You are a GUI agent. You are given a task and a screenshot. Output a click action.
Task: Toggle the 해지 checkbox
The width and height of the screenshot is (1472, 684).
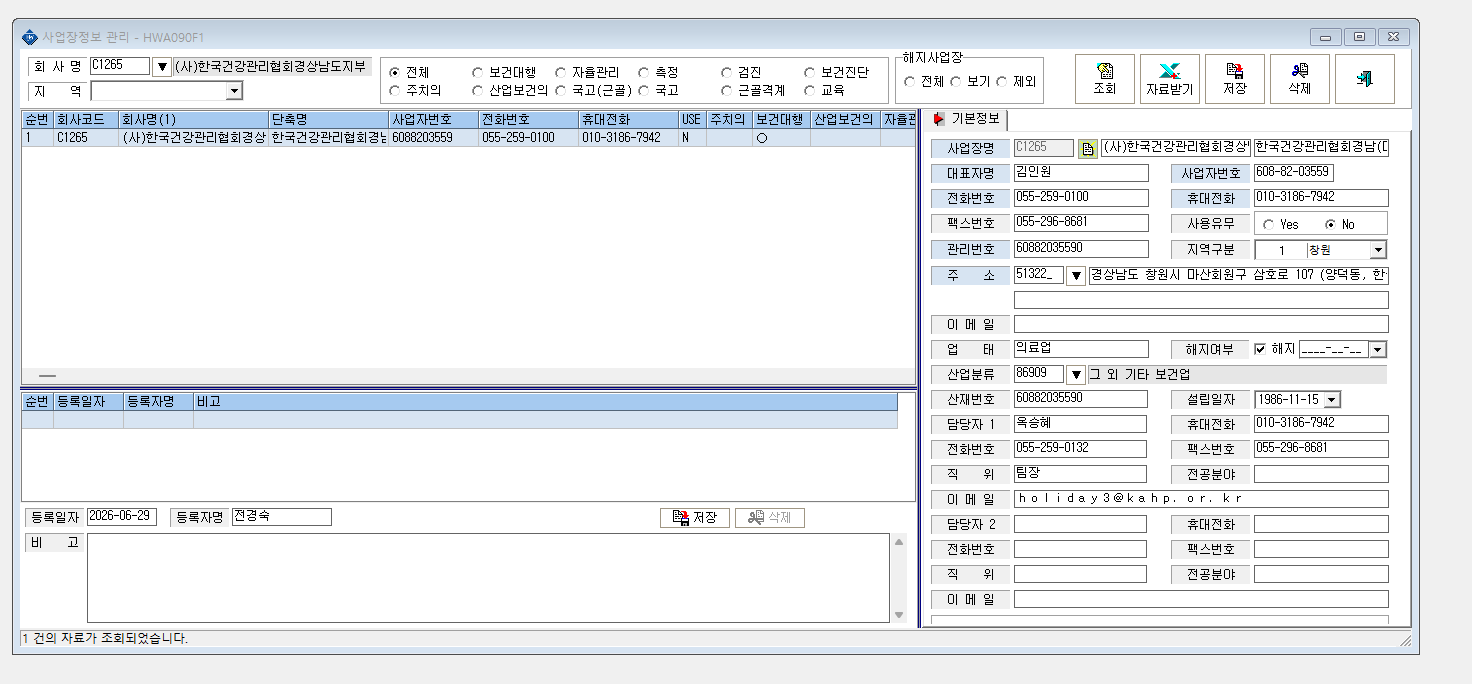tap(1260, 349)
